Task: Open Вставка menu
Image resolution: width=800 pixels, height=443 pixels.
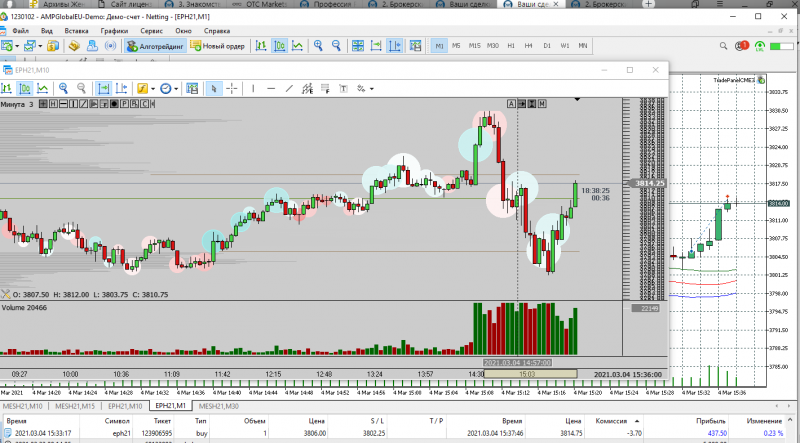Action: click(77, 31)
